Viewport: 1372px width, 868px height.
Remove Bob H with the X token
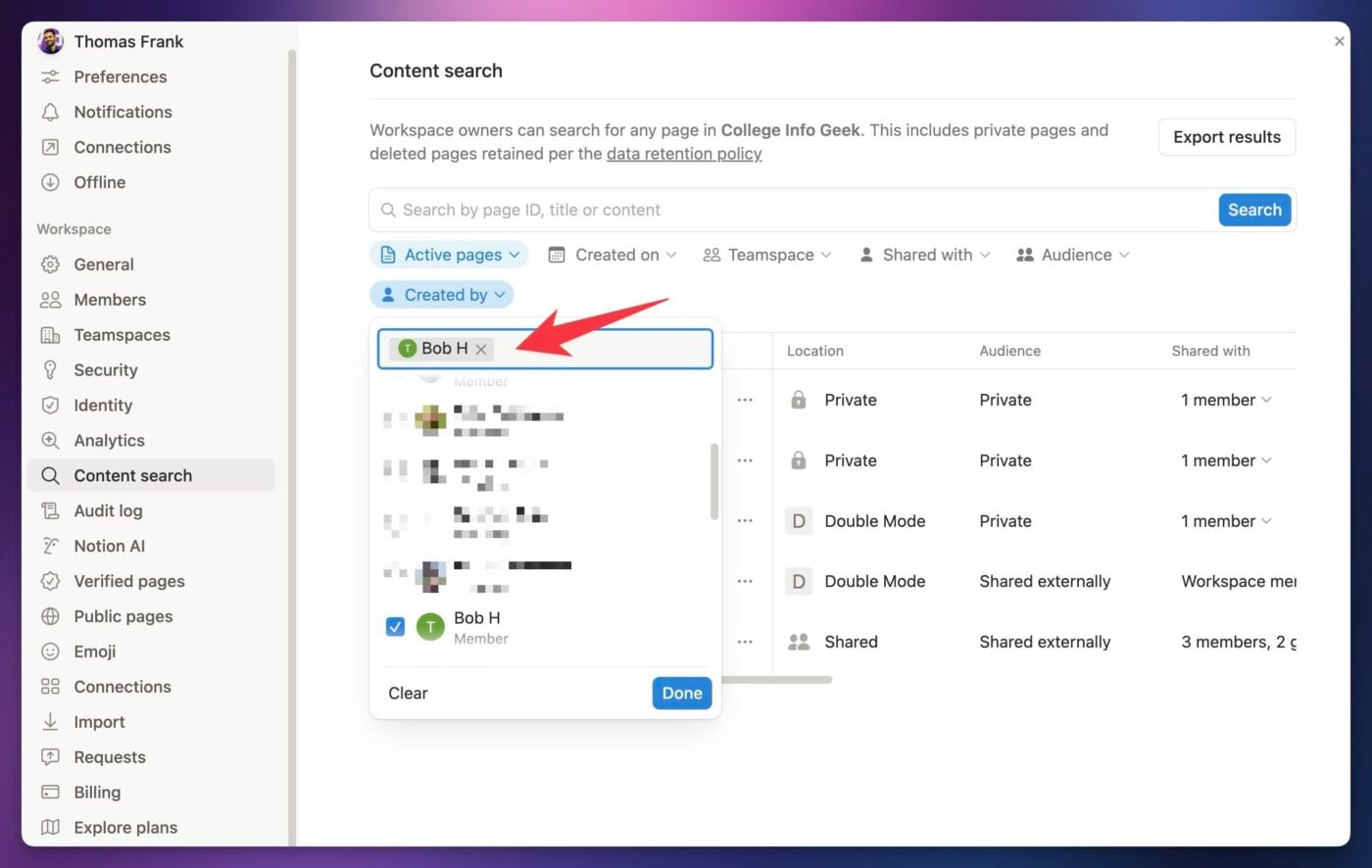click(x=481, y=349)
